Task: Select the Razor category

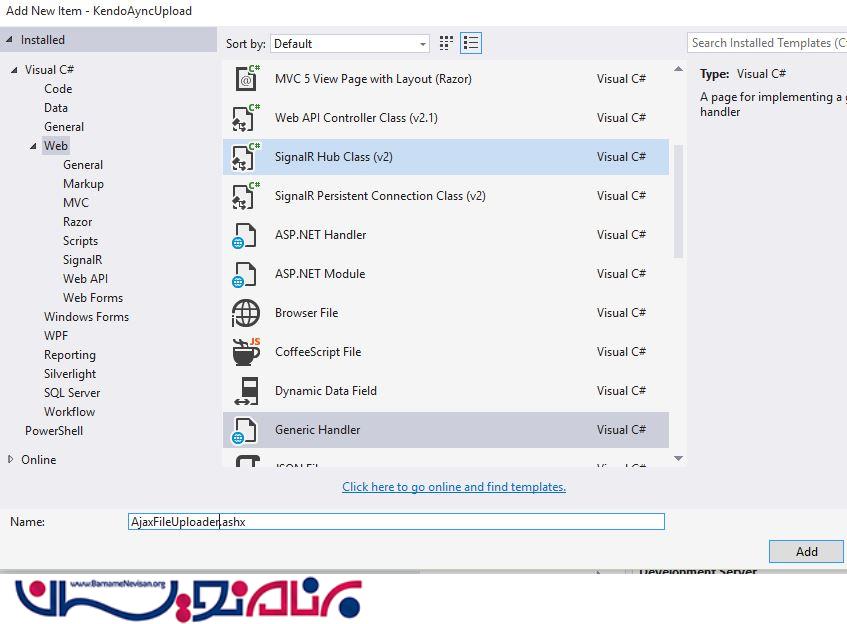Action: (77, 222)
